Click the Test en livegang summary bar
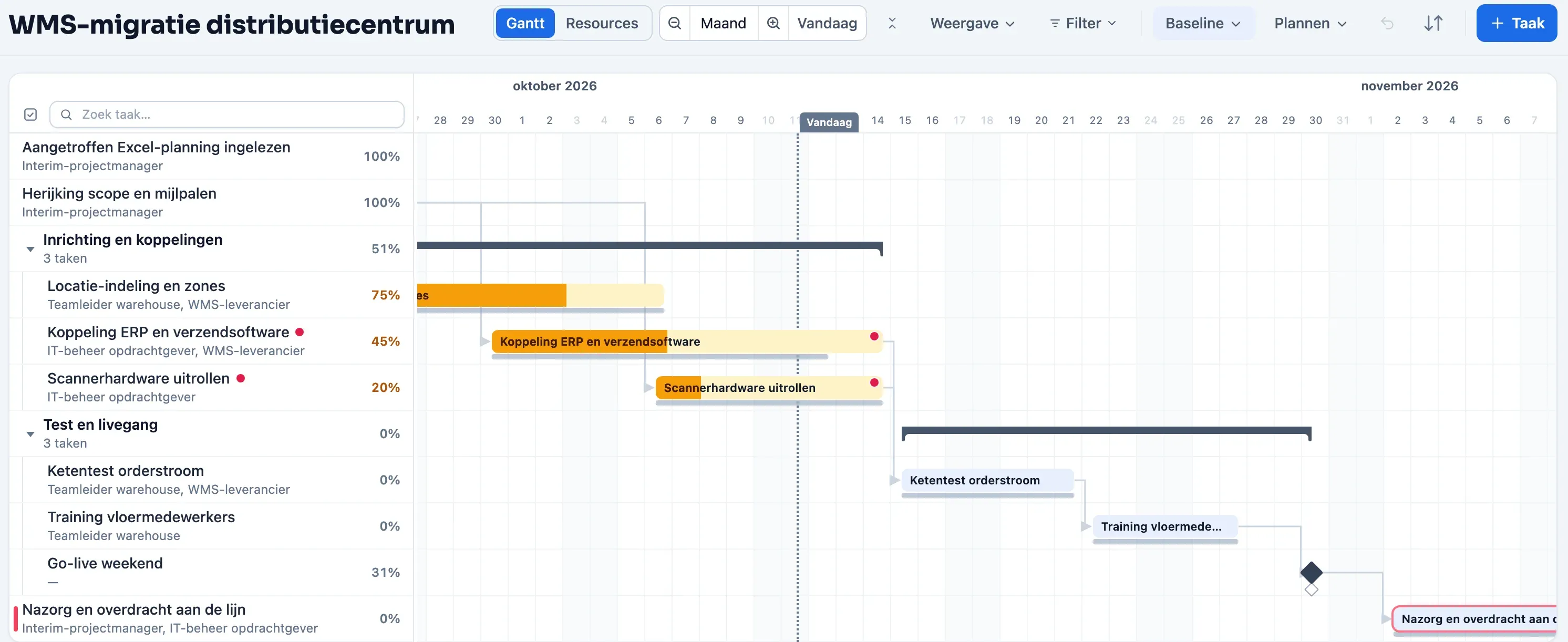Viewport: 1568px width, 642px height. (1106, 431)
